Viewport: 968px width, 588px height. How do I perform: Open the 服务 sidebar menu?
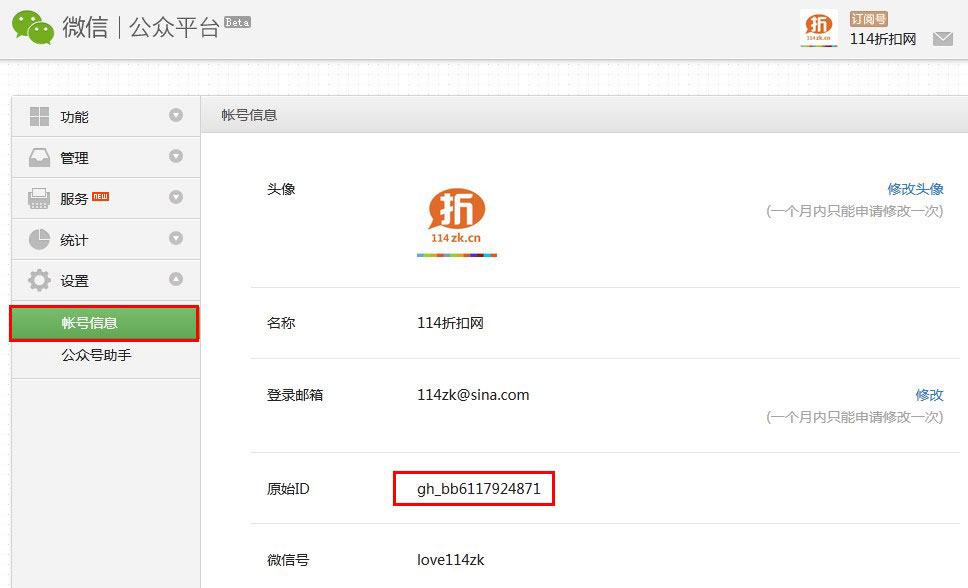(x=106, y=198)
